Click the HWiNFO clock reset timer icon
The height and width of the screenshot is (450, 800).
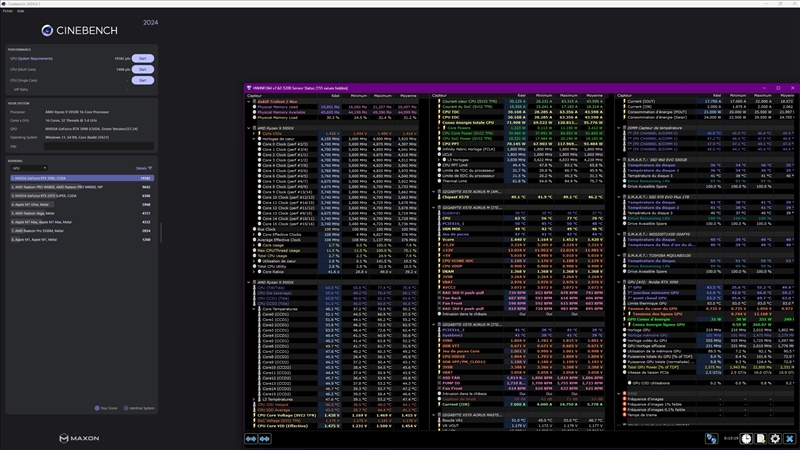[745, 438]
